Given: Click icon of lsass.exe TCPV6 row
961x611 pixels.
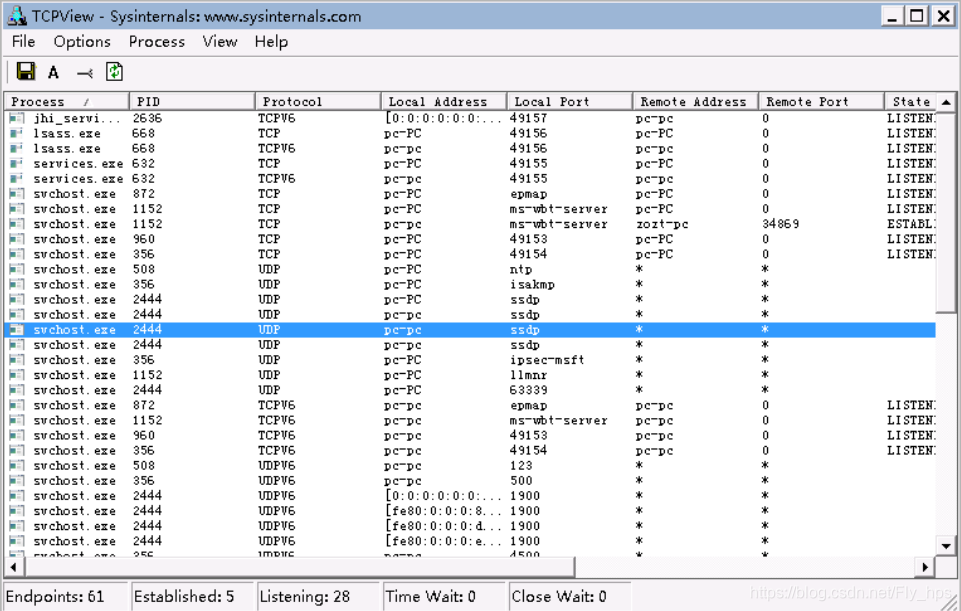Looking at the screenshot, I should [x=17, y=148].
